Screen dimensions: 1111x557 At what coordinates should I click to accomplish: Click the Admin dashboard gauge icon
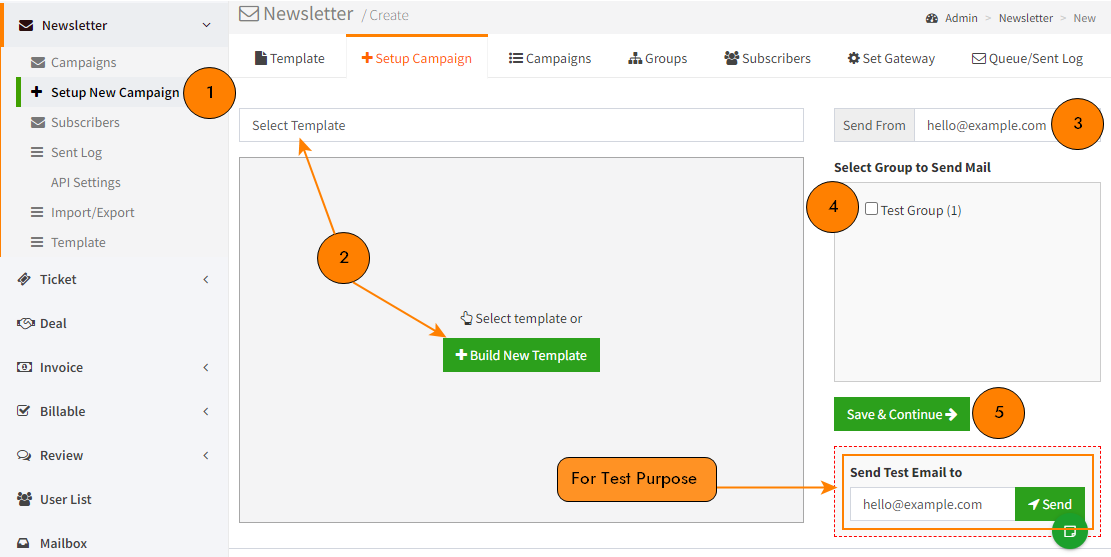coord(932,18)
